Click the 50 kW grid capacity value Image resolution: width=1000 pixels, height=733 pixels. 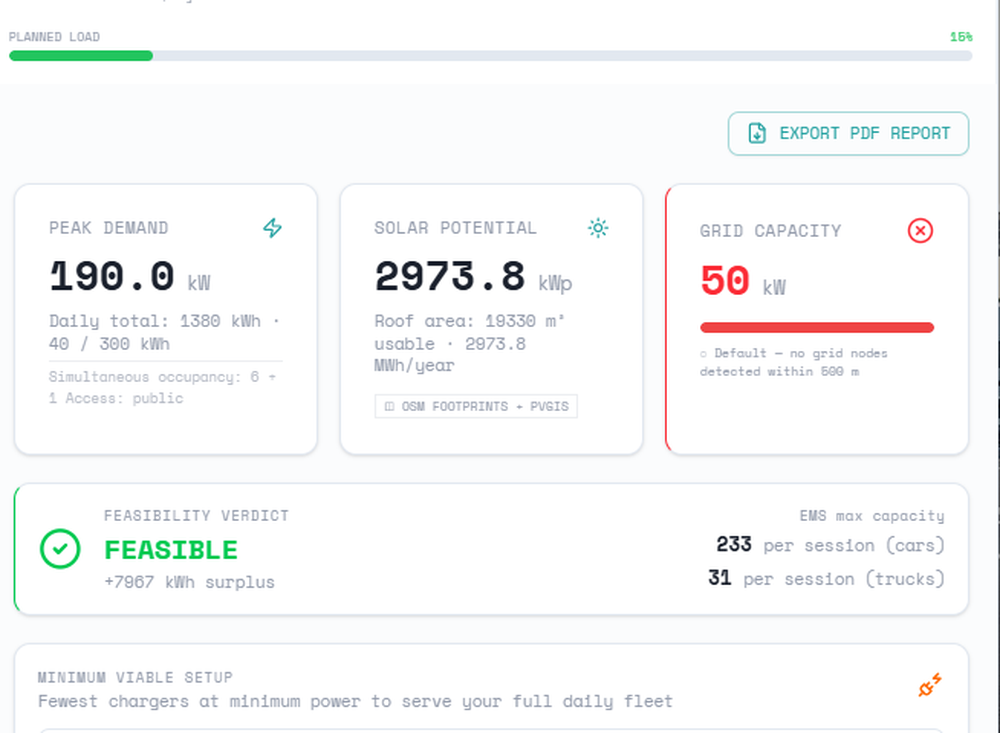pyautogui.click(x=743, y=281)
